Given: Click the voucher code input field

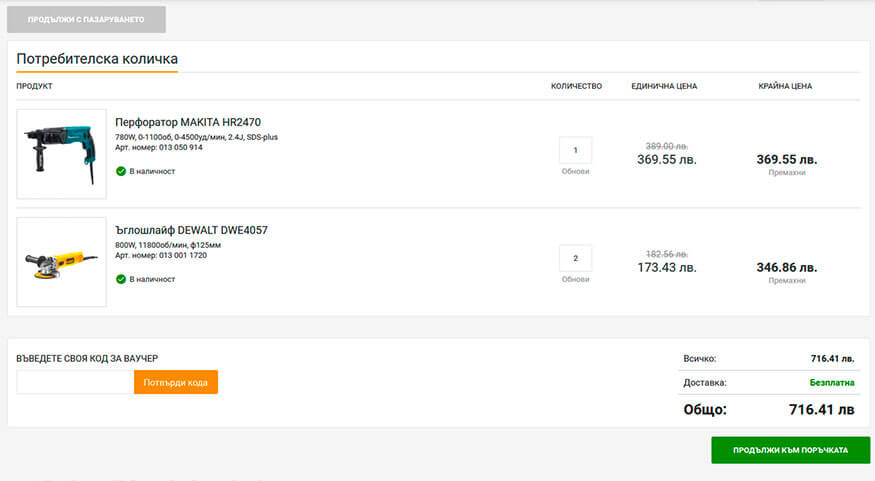Looking at the screenshot, I should point(75,382).
